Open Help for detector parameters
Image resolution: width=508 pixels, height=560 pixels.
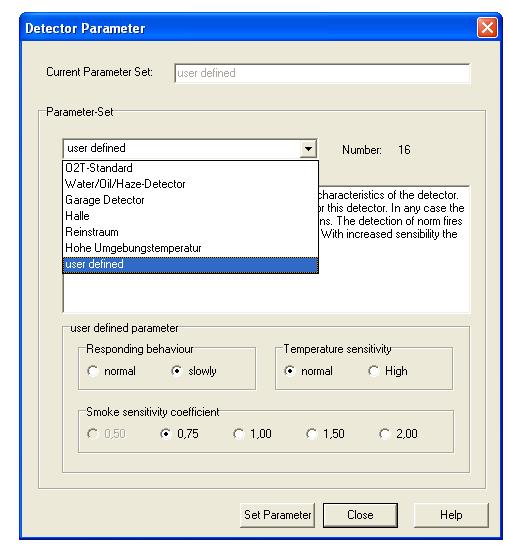tap(451, 515)
